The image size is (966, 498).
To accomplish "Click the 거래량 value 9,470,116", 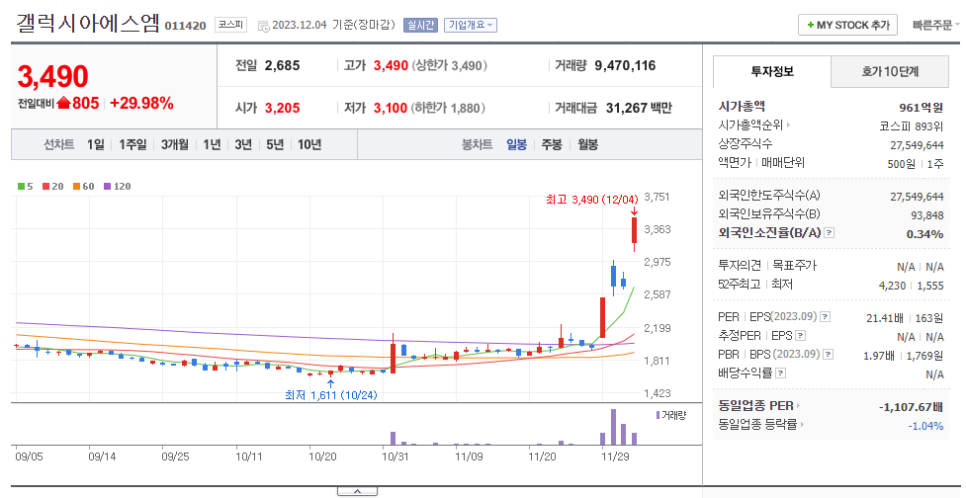I will (x=625, y=65).
